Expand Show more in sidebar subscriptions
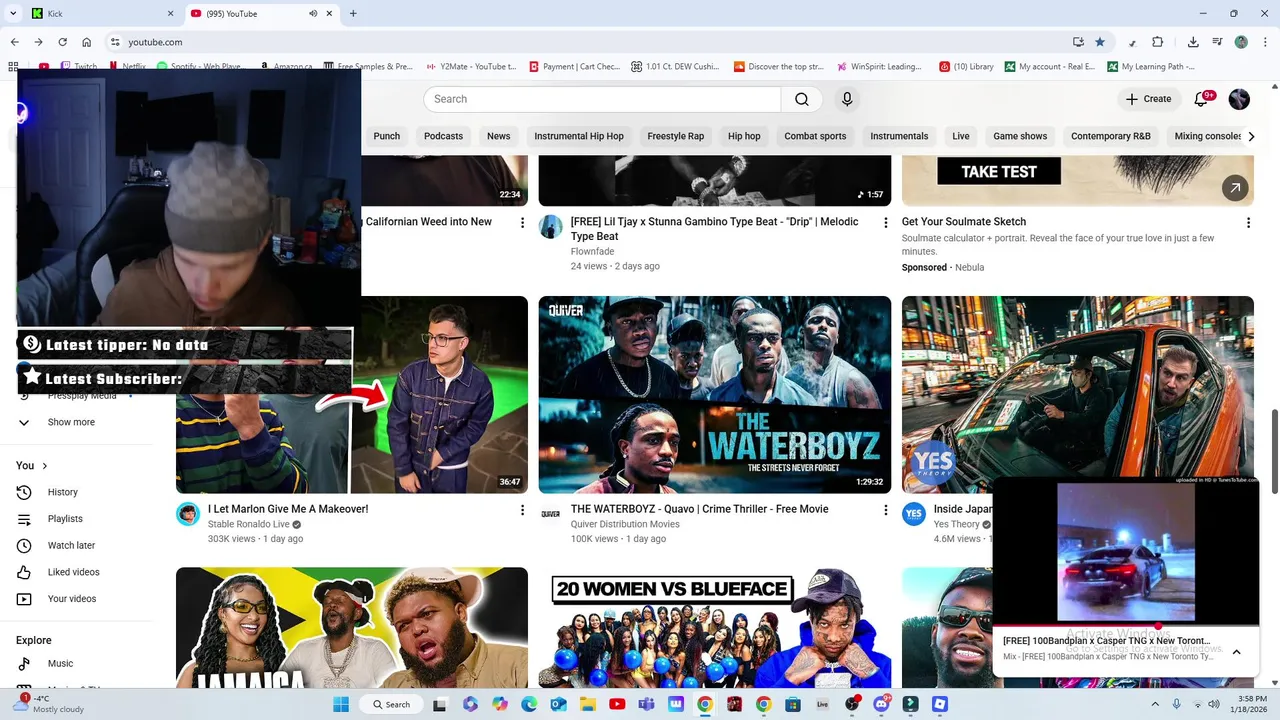 [x=71, y=422]
